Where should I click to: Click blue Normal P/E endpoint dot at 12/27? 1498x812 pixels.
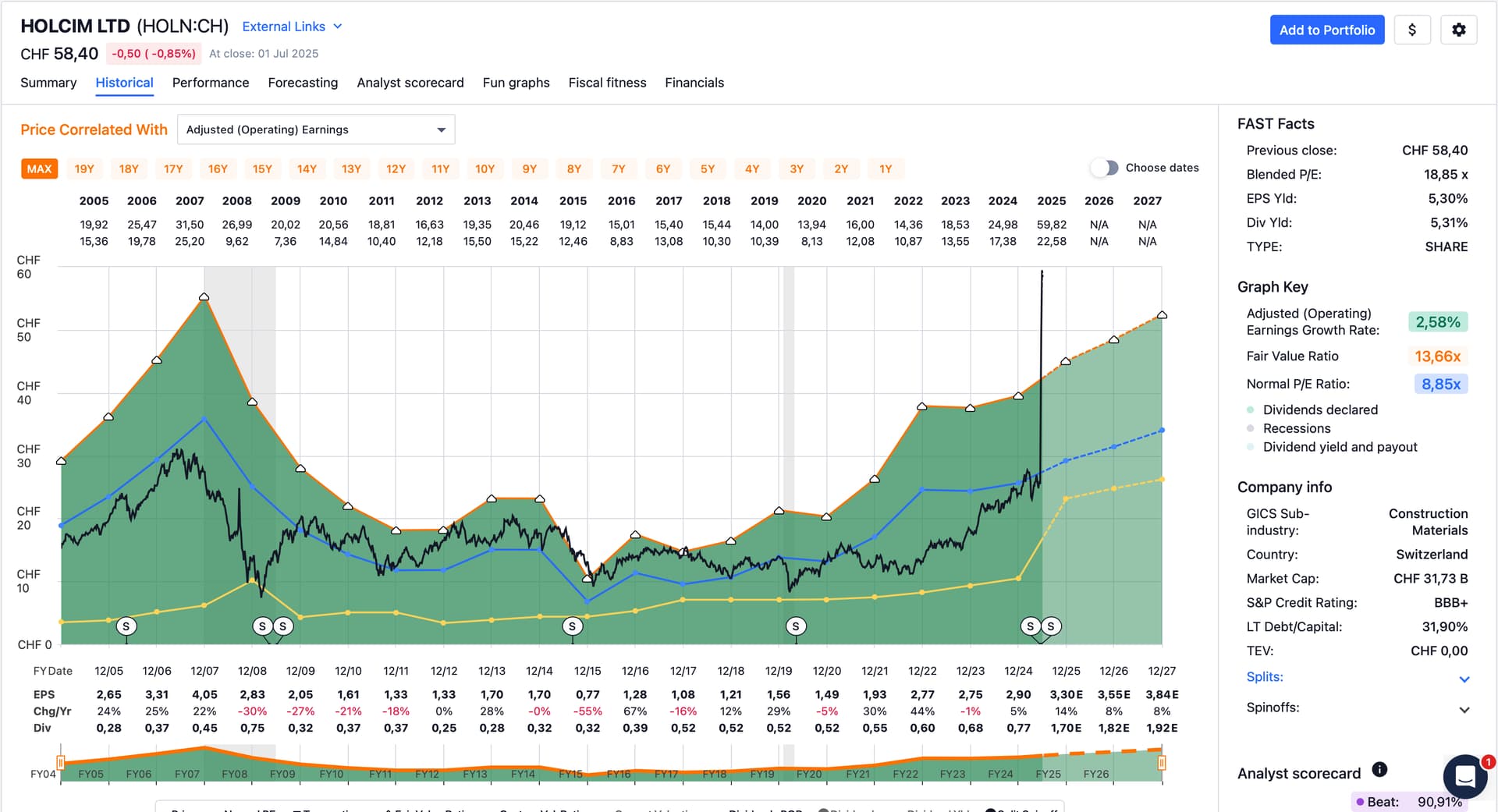pos(1162,430)
